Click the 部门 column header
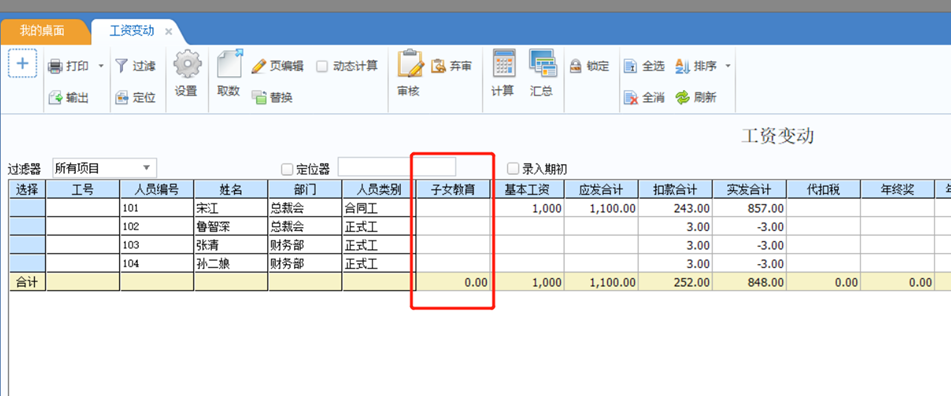 click(305, 190)
